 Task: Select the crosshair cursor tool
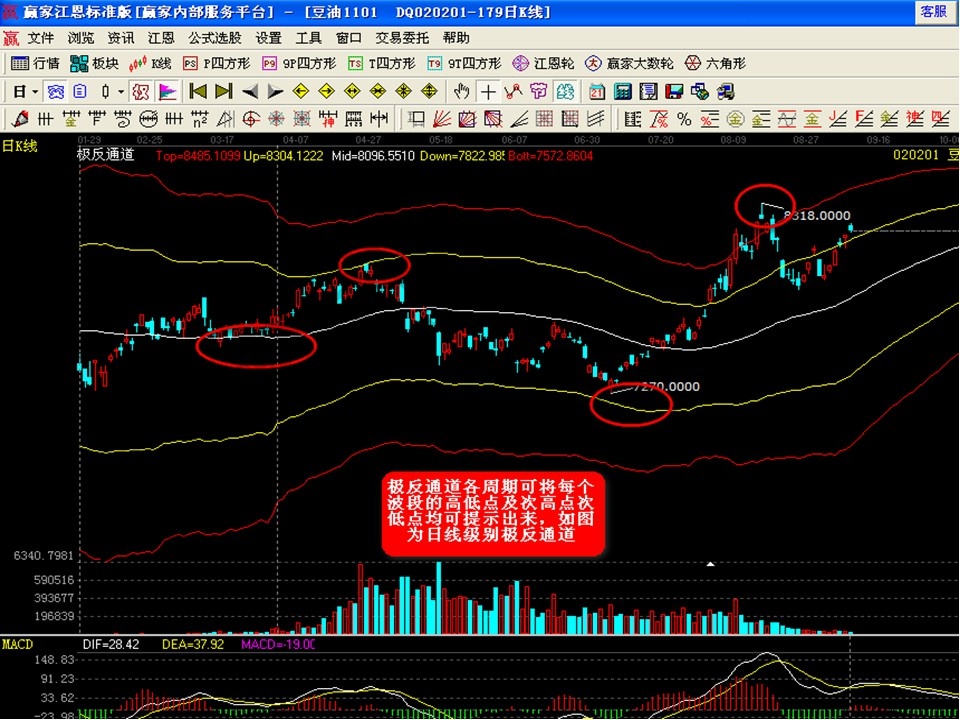pos(487,92)
